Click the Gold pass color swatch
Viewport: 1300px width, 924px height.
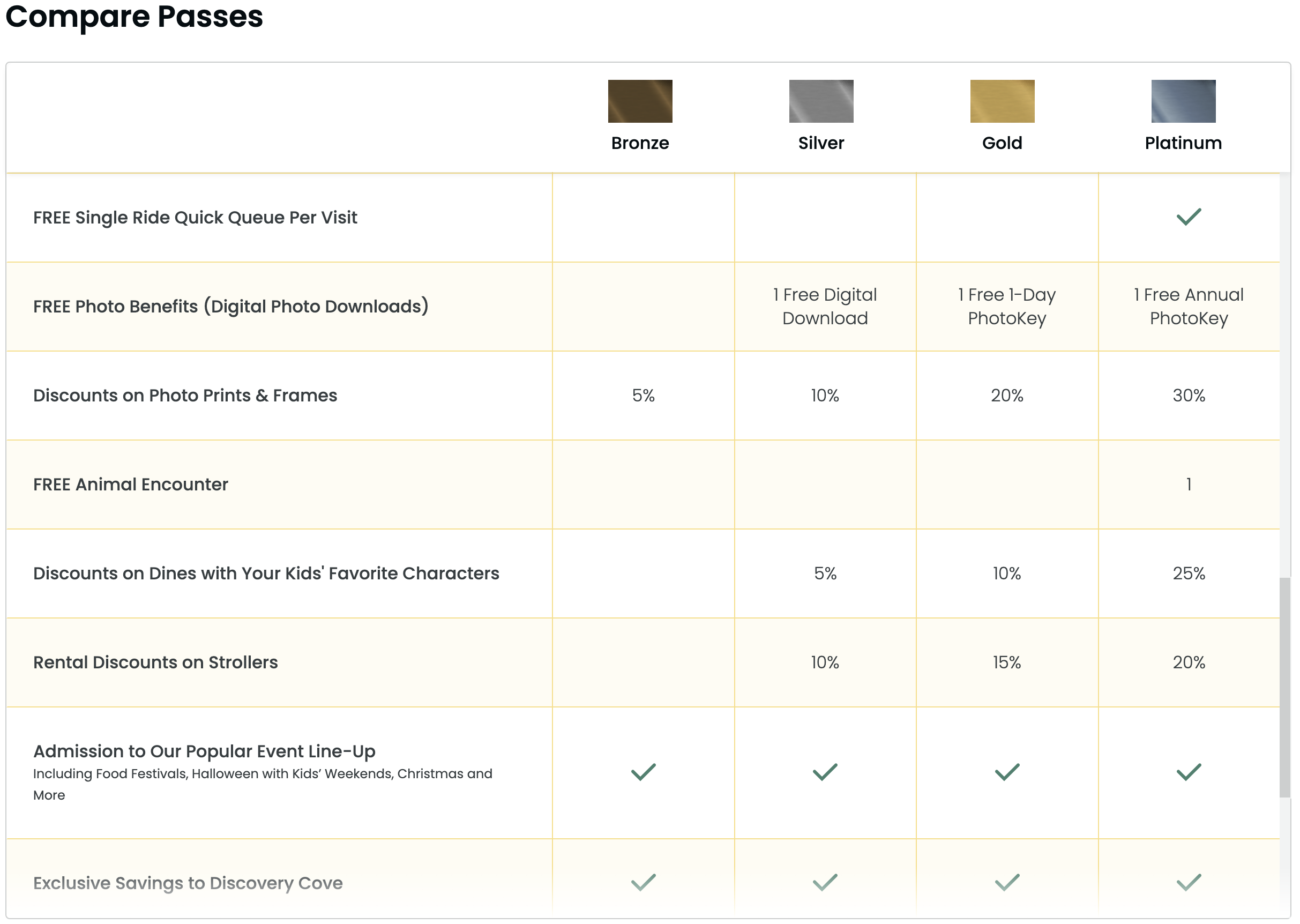[1002, 101]
